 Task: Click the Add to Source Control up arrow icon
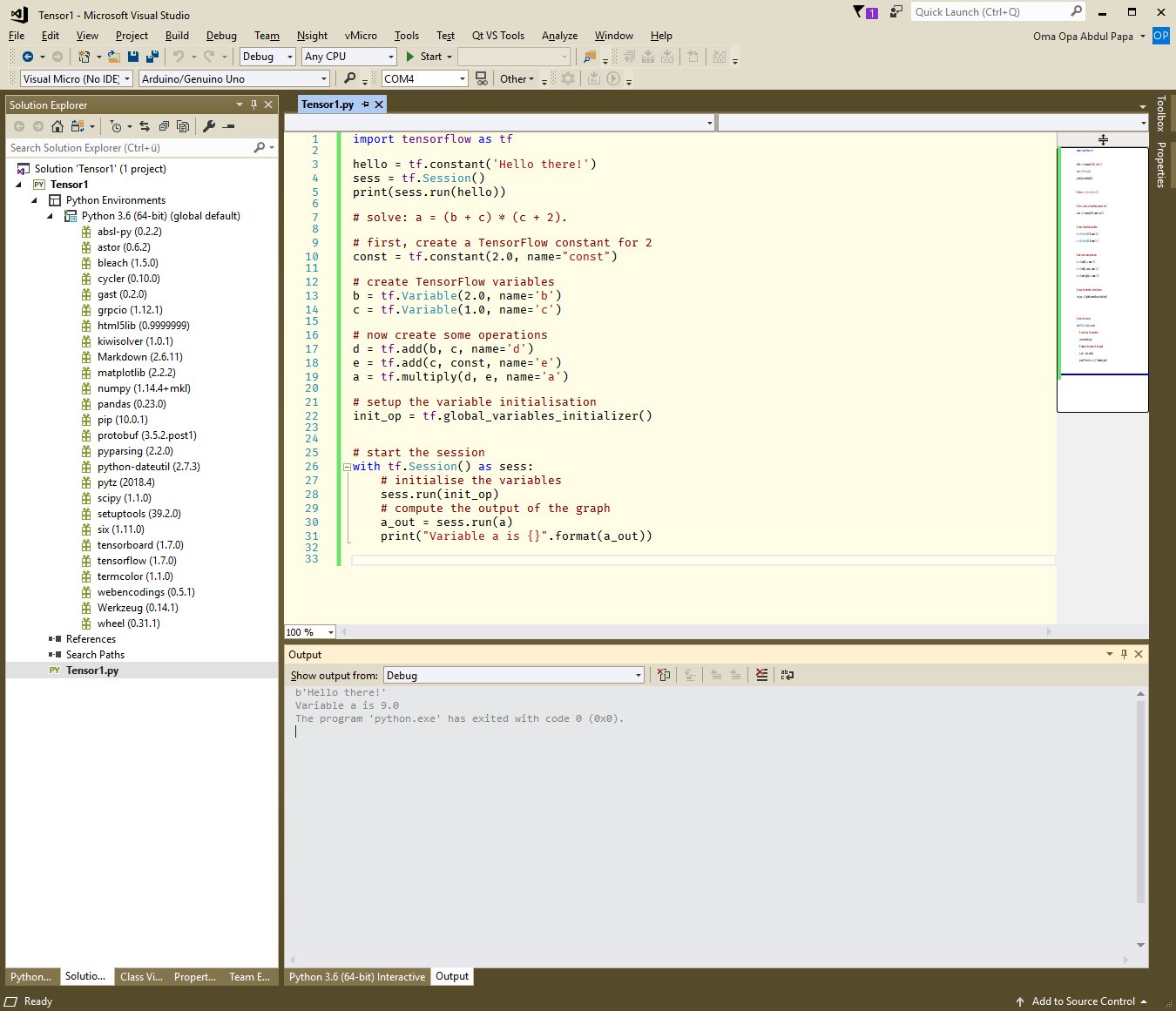click(x=1020, y=1001)
